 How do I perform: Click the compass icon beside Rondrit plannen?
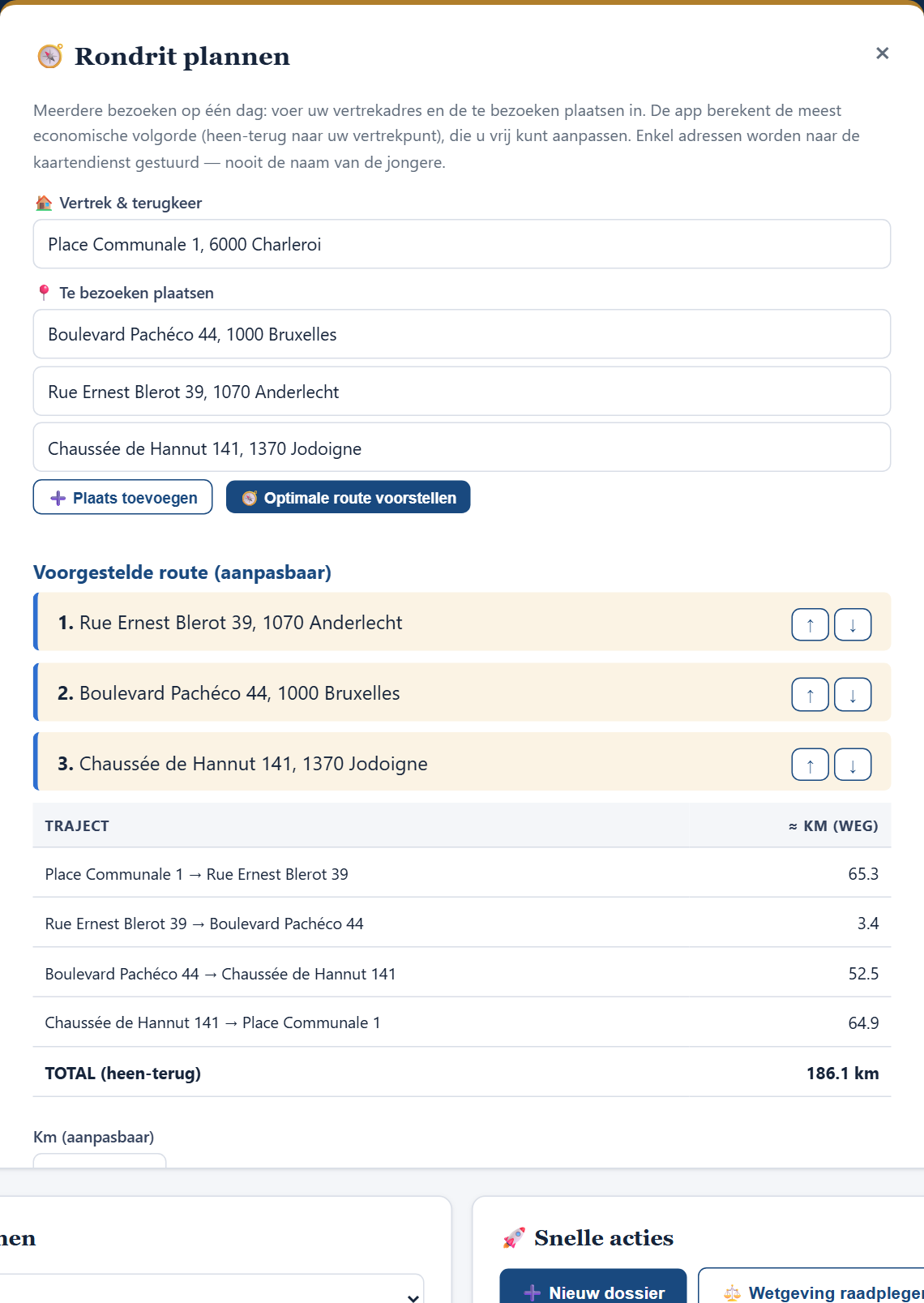pos(50,56)
